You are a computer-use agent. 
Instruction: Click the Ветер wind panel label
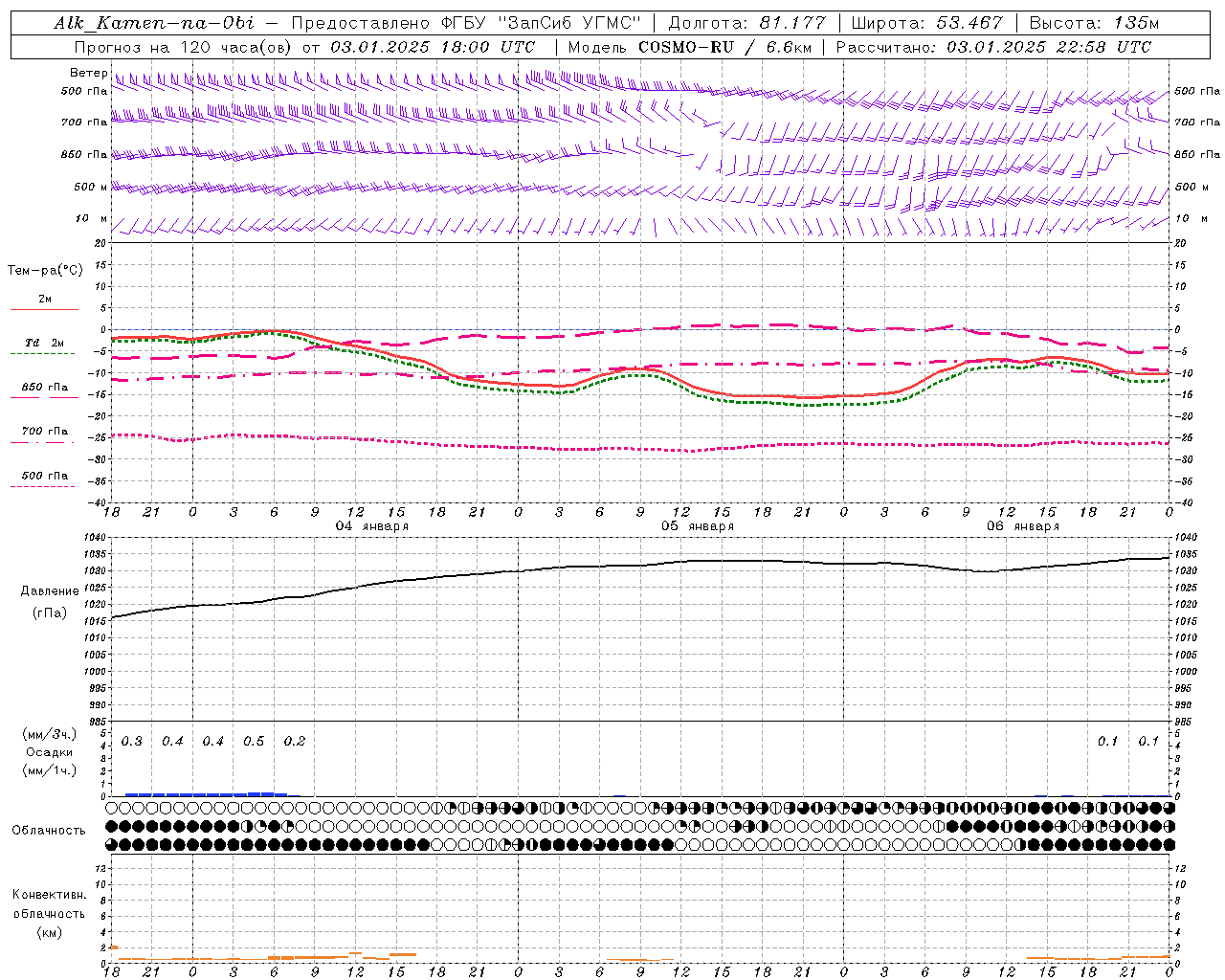click(x=88, y=74)
